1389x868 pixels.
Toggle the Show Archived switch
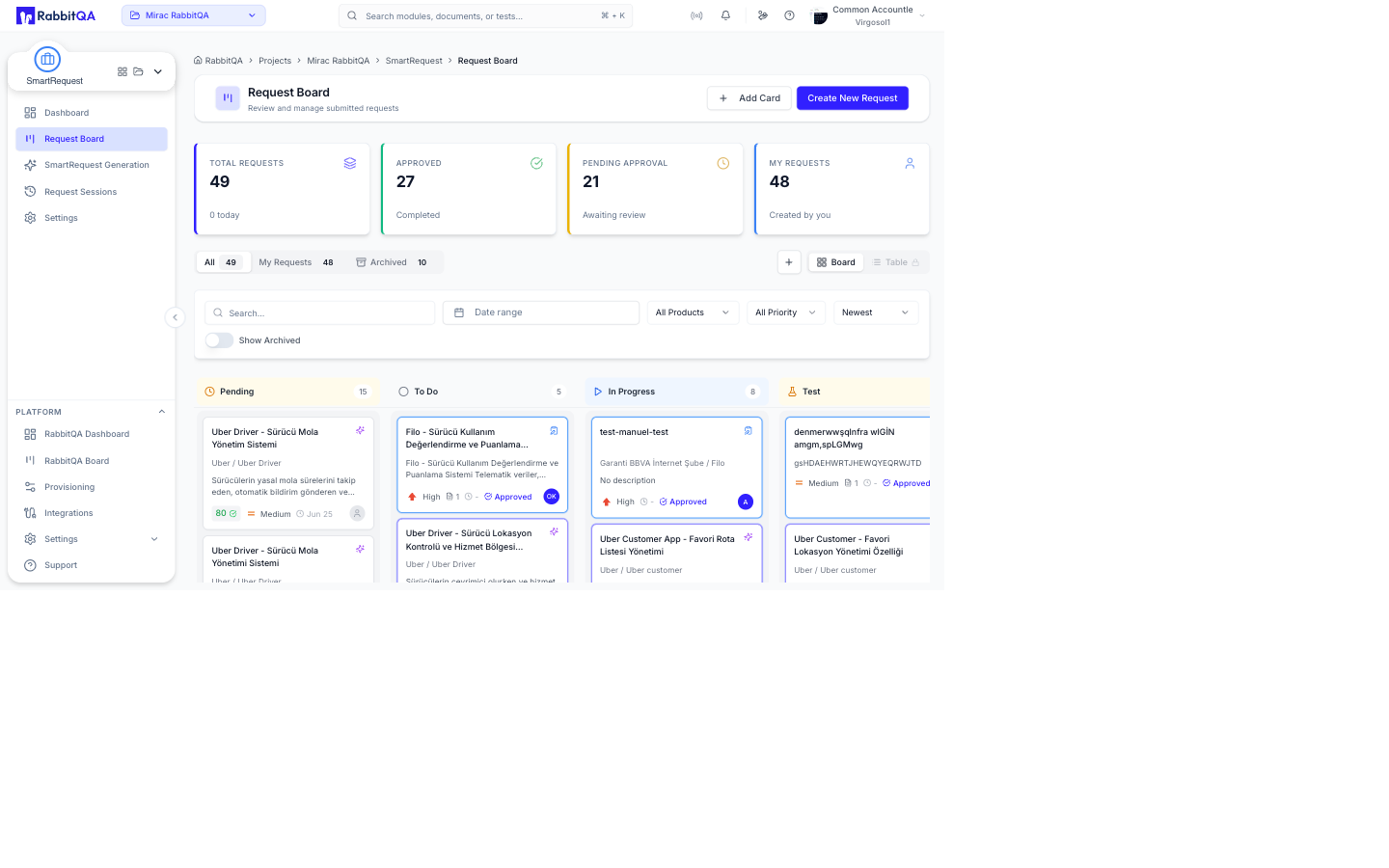coord(219,340)
